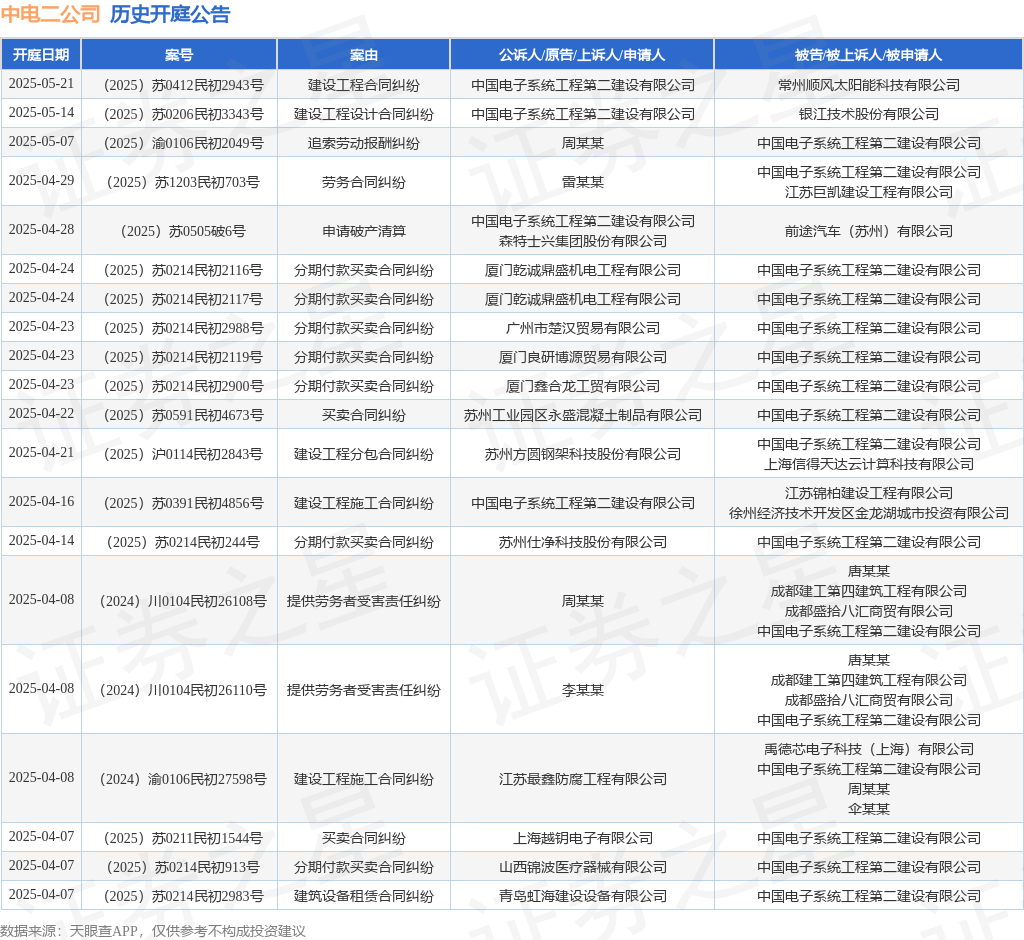Viewport: 1024px width, 940px height.
Task: Click the date 2025-04-28
Action: [x=41, y=229]
